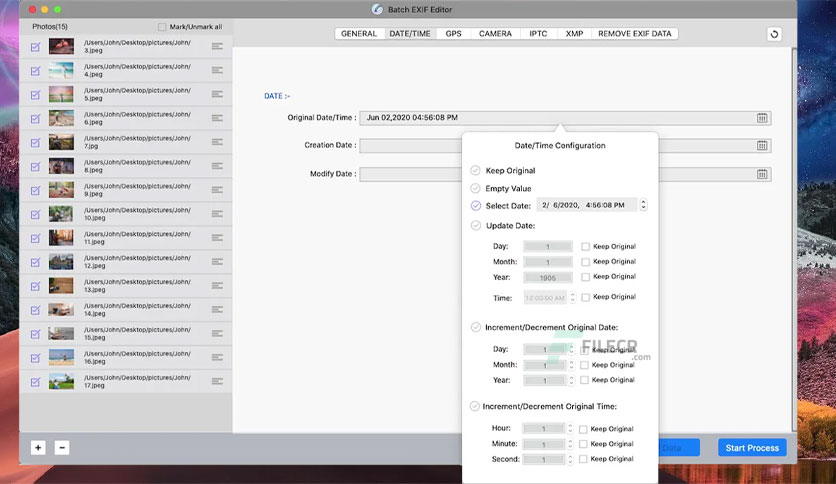
Task: Check Keep Original for Update Date Day
Action: pos(585,246)
